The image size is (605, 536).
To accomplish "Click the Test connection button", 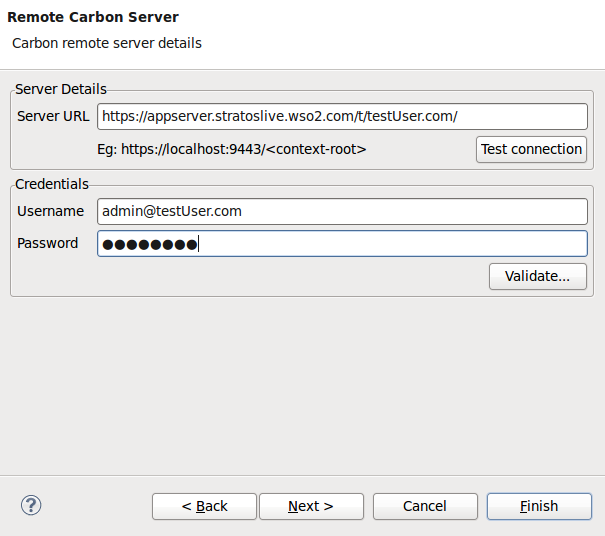I will tap(531, 149).
